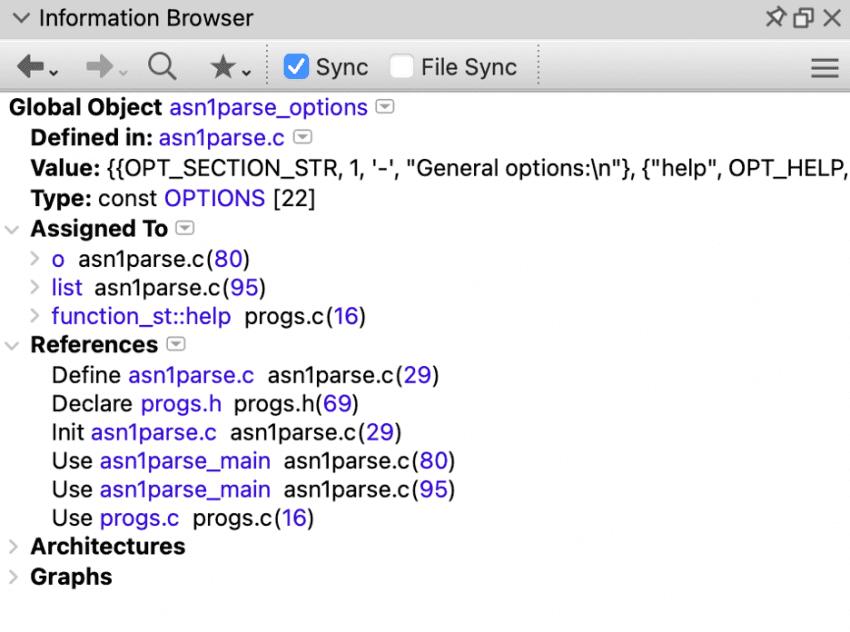Disable the Sync checkbox

[296, 67]
